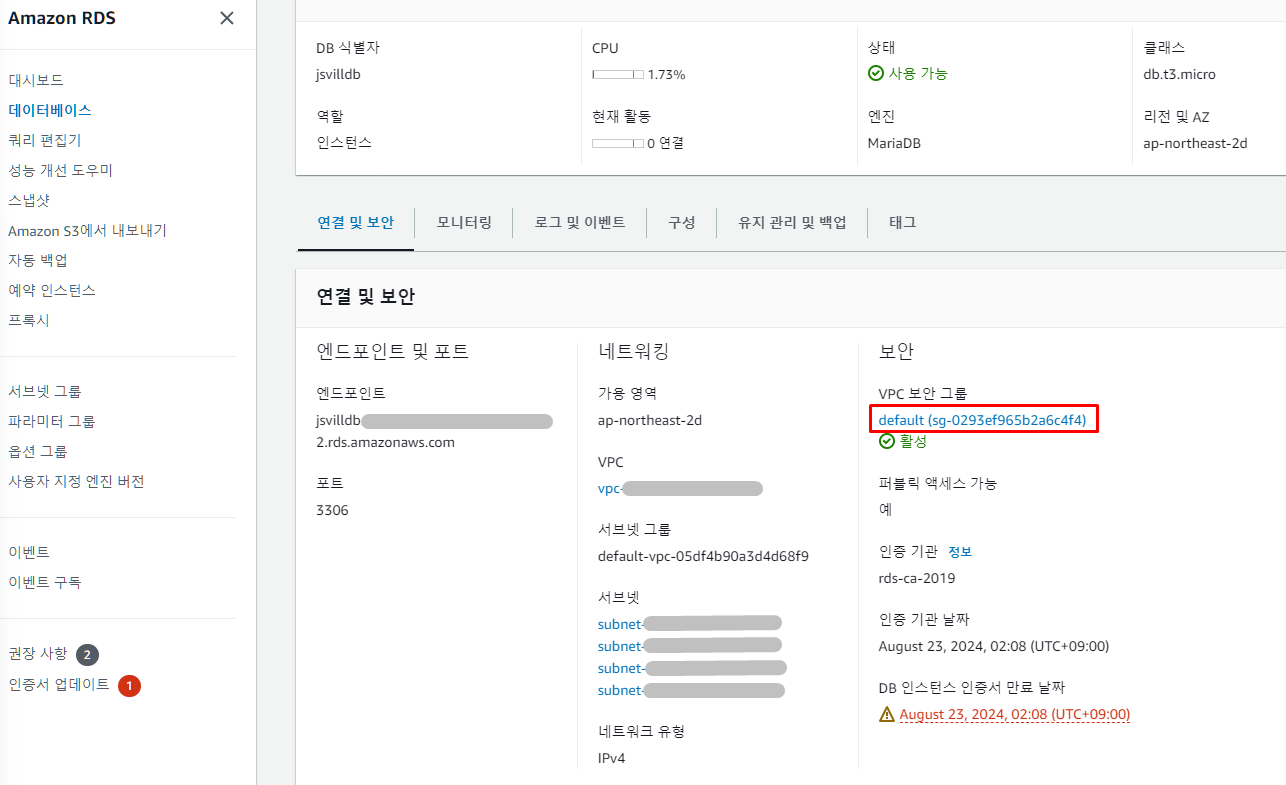Open the 프록시 sidebar item

pos(29,320)
